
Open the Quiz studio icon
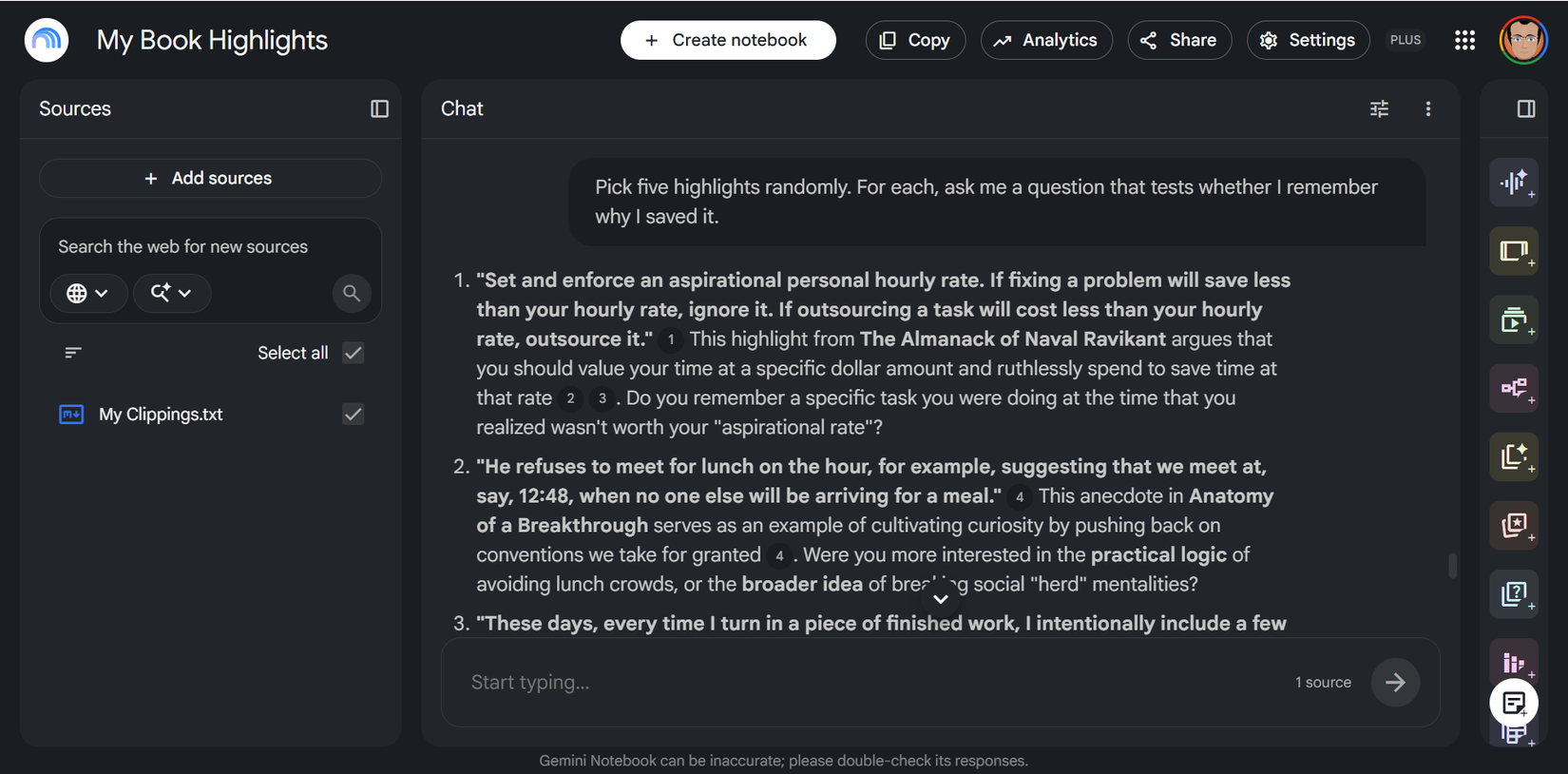(x=1514, y=593)
